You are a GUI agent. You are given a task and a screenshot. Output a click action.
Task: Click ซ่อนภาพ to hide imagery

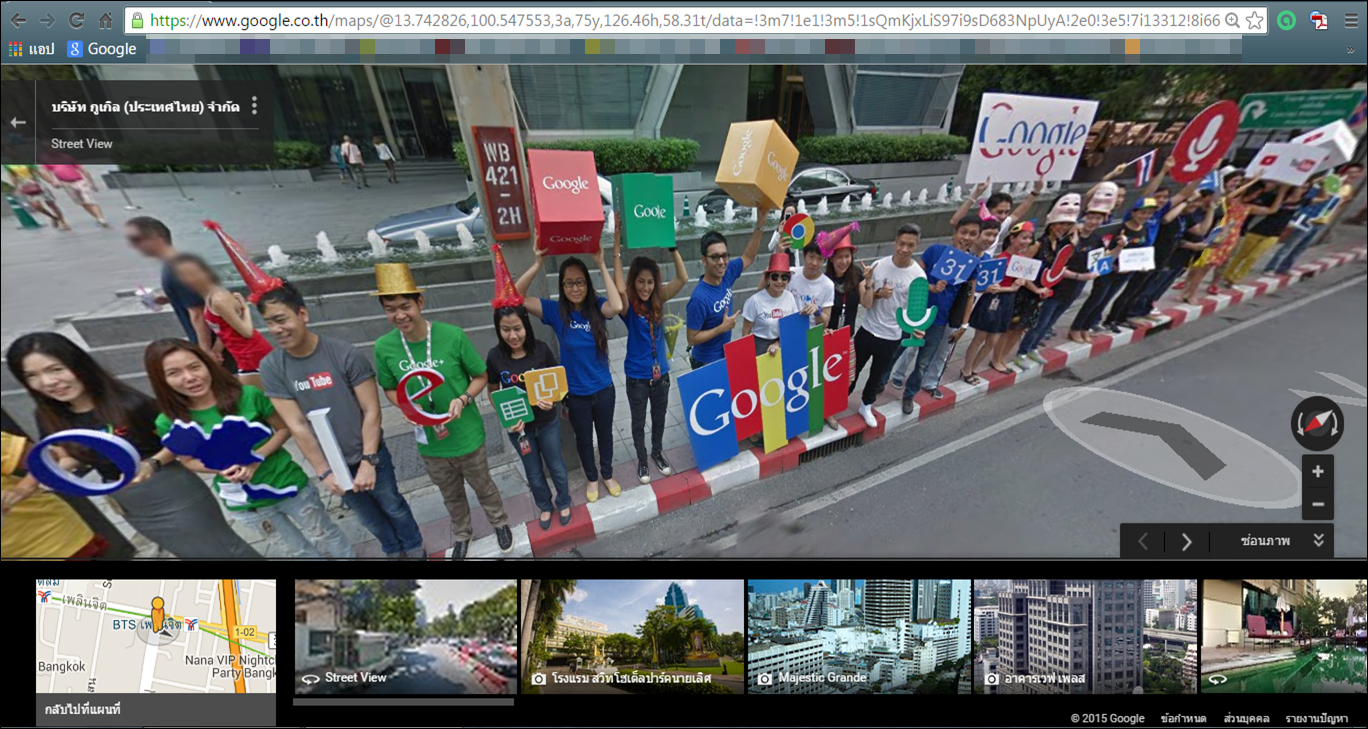[x=1265, y=541]
